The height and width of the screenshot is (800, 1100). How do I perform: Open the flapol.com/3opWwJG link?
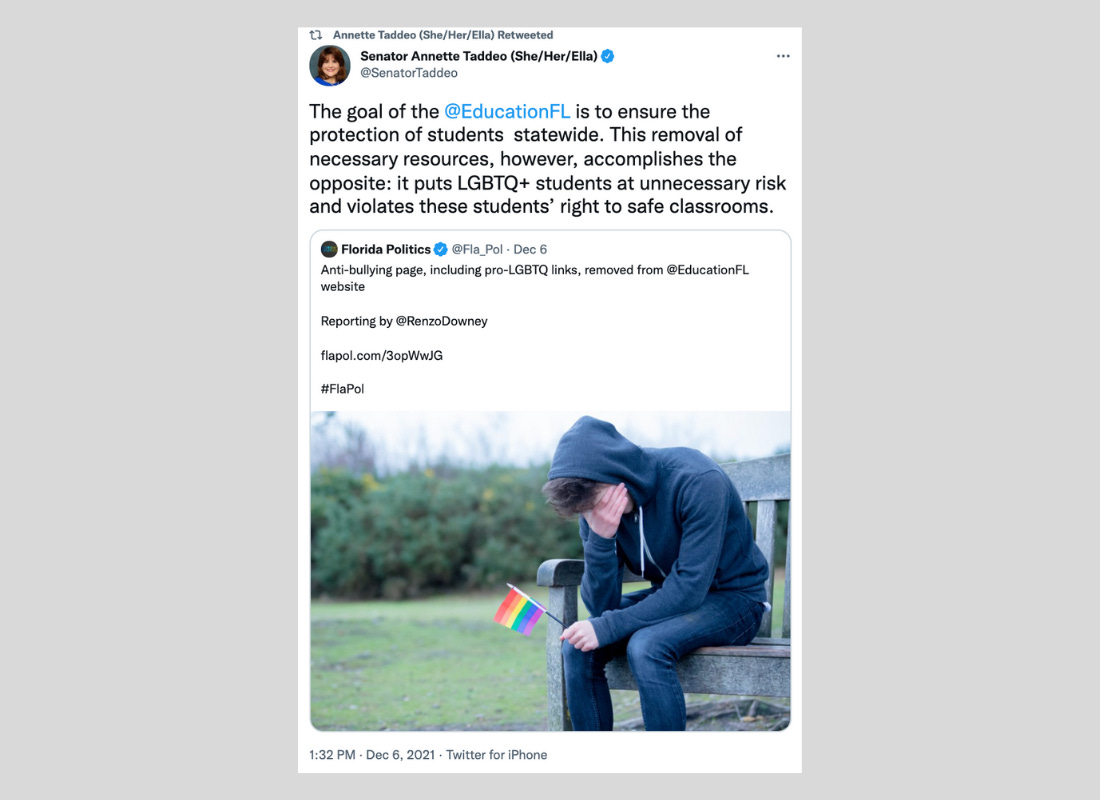[x=382, y=356]
